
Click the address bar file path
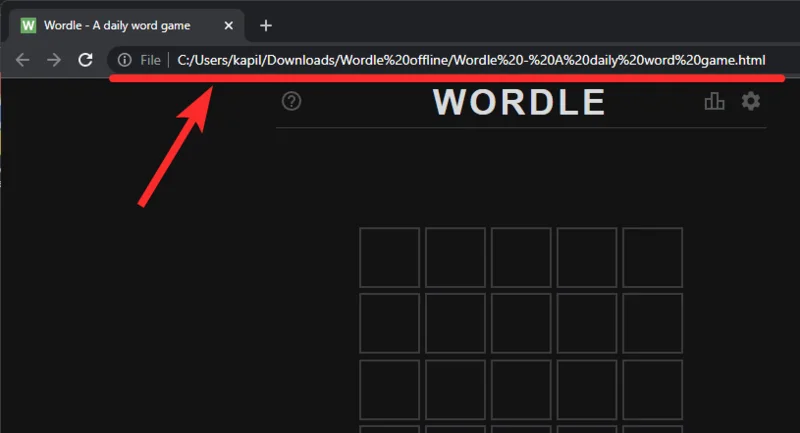471,60
